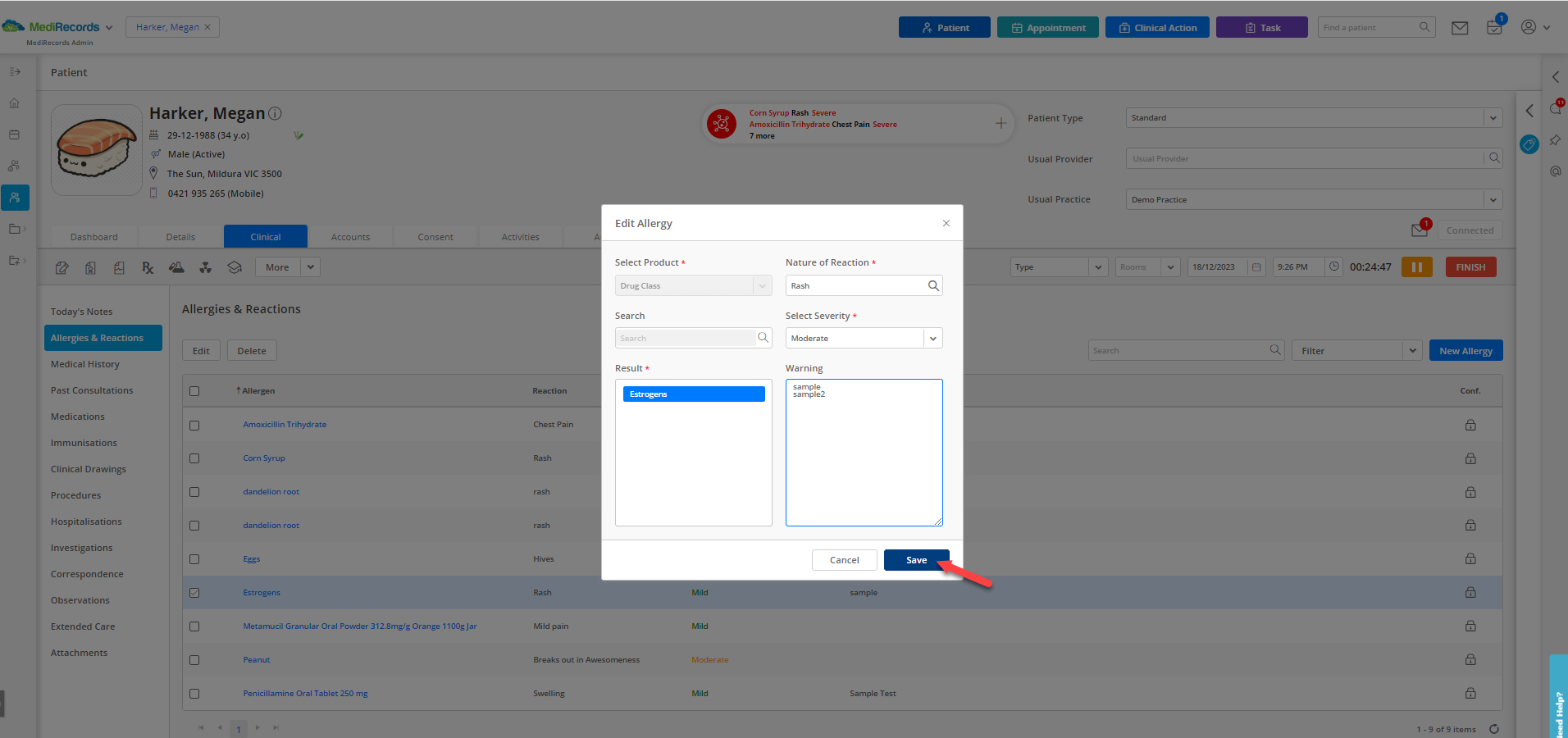This screenshot has width=1568, height=738.
Task: Click the Warning text area
Action: coord(864,453)
